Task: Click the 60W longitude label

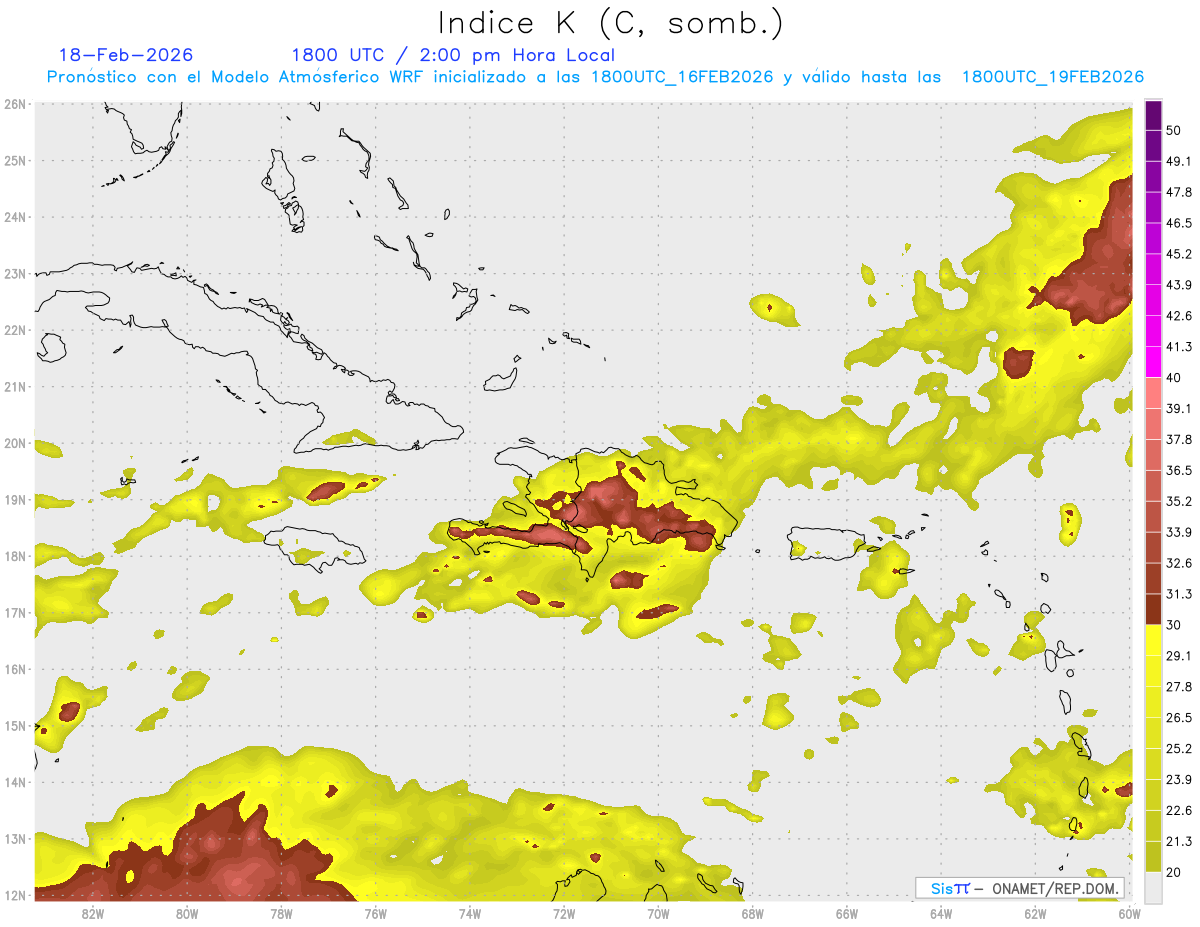Action: 1129,913
